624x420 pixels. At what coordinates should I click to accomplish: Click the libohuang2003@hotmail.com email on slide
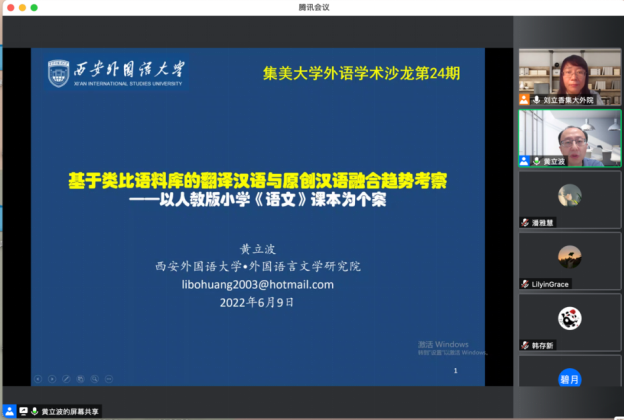click(x=257, y=284)
